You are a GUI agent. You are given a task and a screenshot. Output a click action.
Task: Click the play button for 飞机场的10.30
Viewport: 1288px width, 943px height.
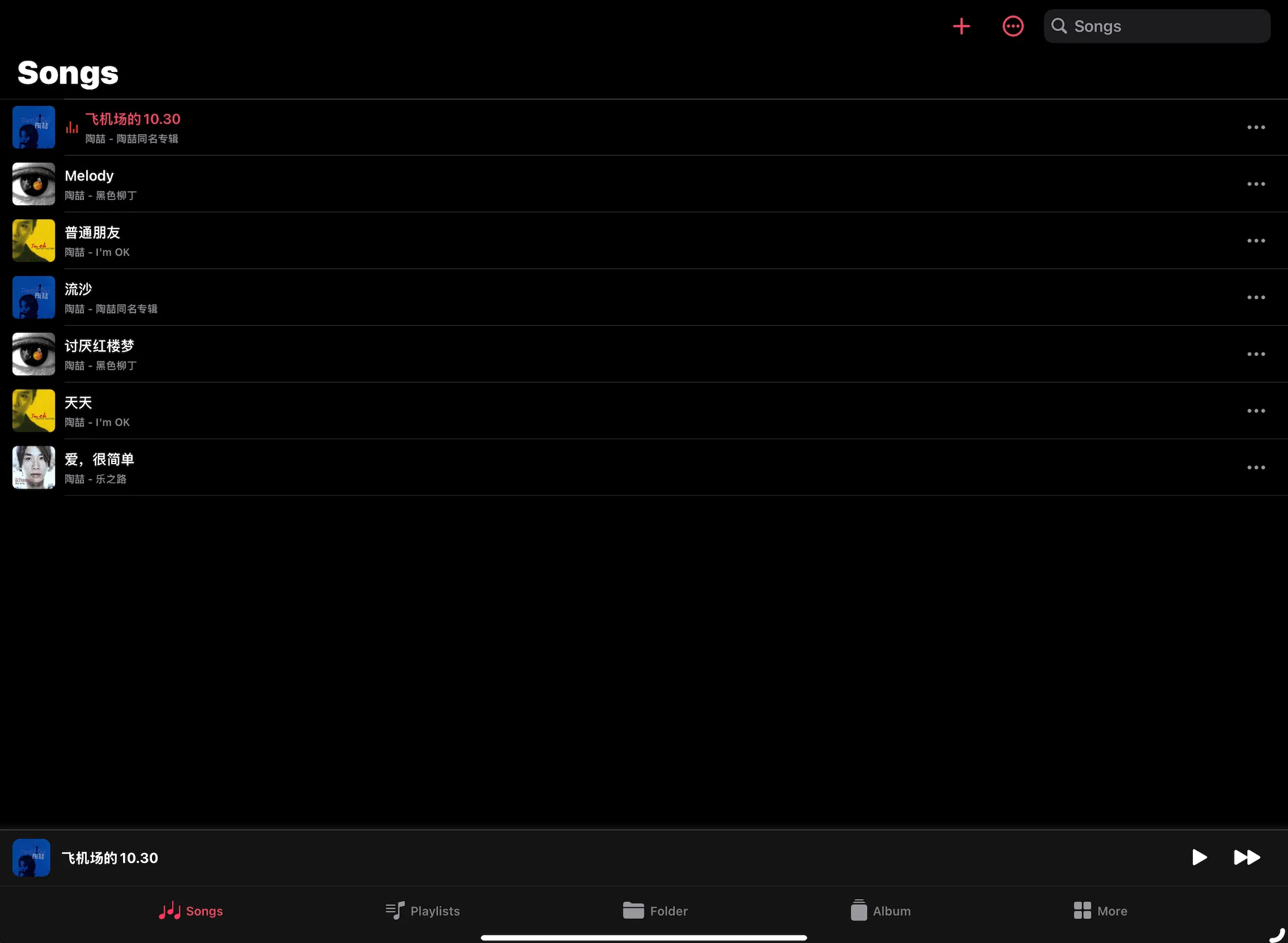pos(1198,857)
